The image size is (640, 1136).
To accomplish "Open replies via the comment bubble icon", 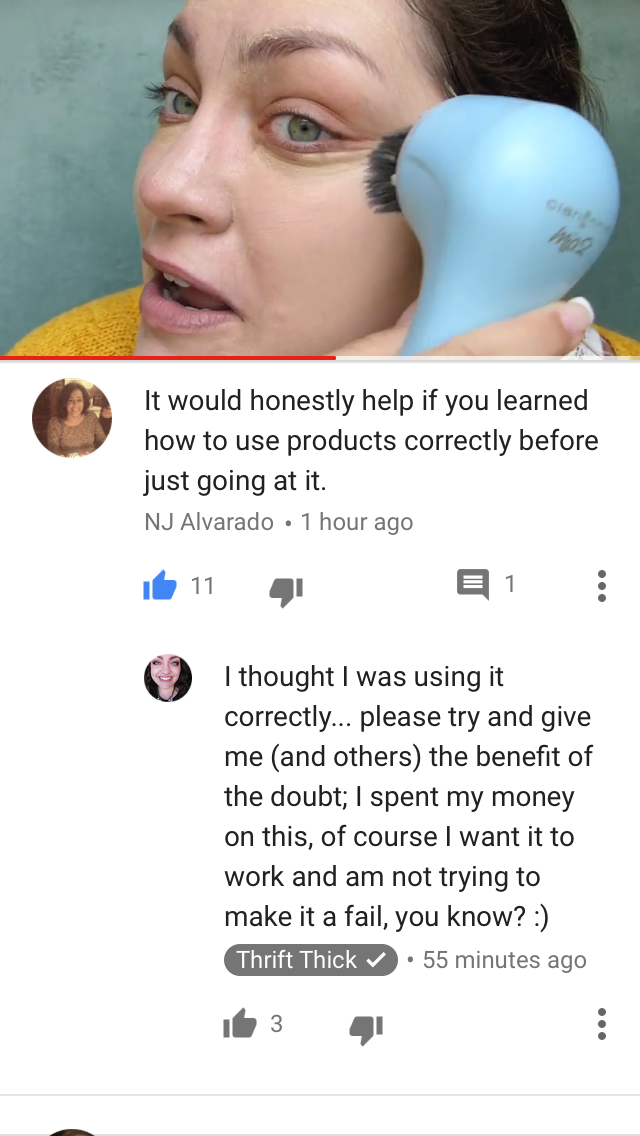I will click(473, 584).
